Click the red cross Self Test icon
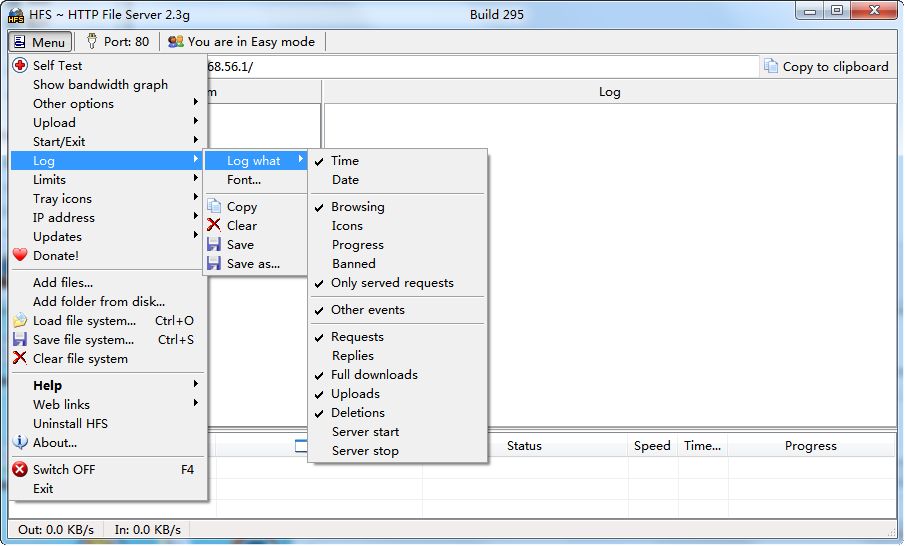905x546 pixels. point(20,66)
